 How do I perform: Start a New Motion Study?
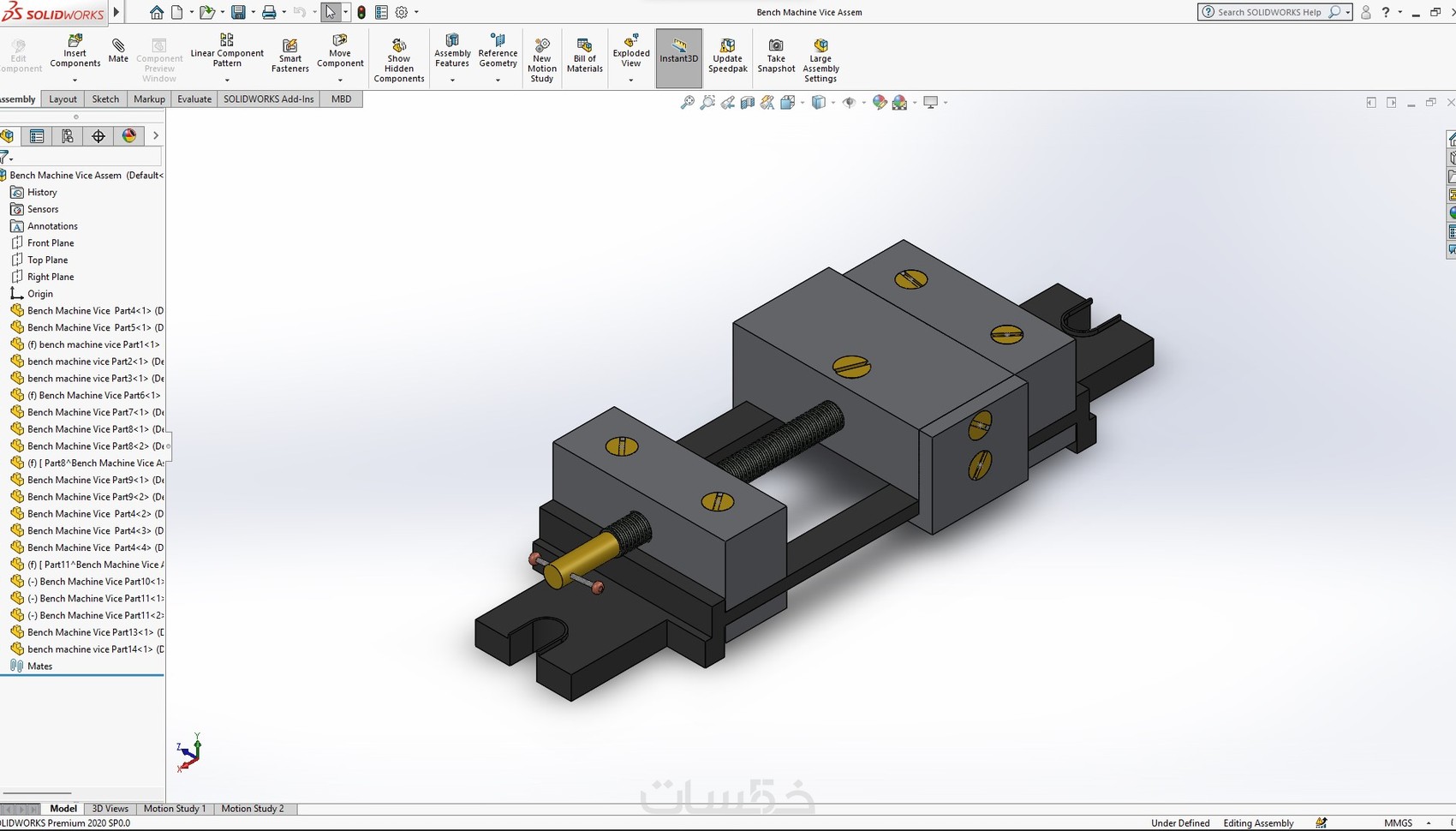coord(542,60)
